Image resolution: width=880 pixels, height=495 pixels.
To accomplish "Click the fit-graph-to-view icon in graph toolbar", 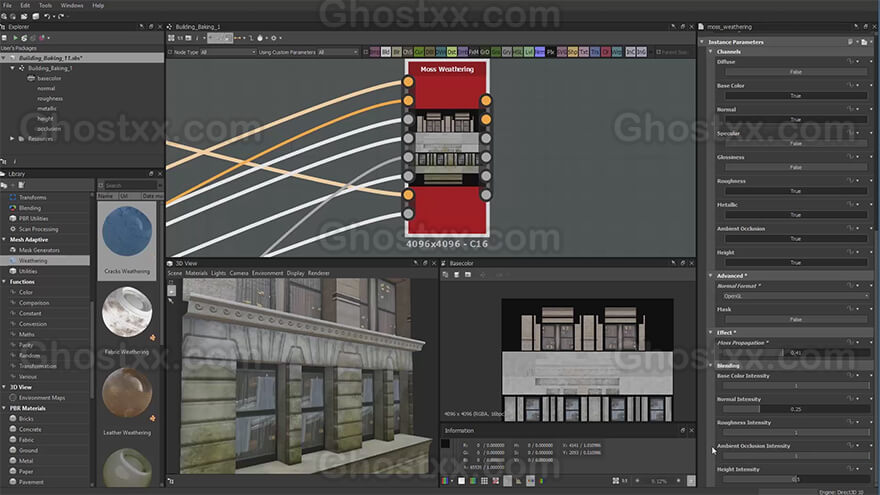I will point(171,38).
